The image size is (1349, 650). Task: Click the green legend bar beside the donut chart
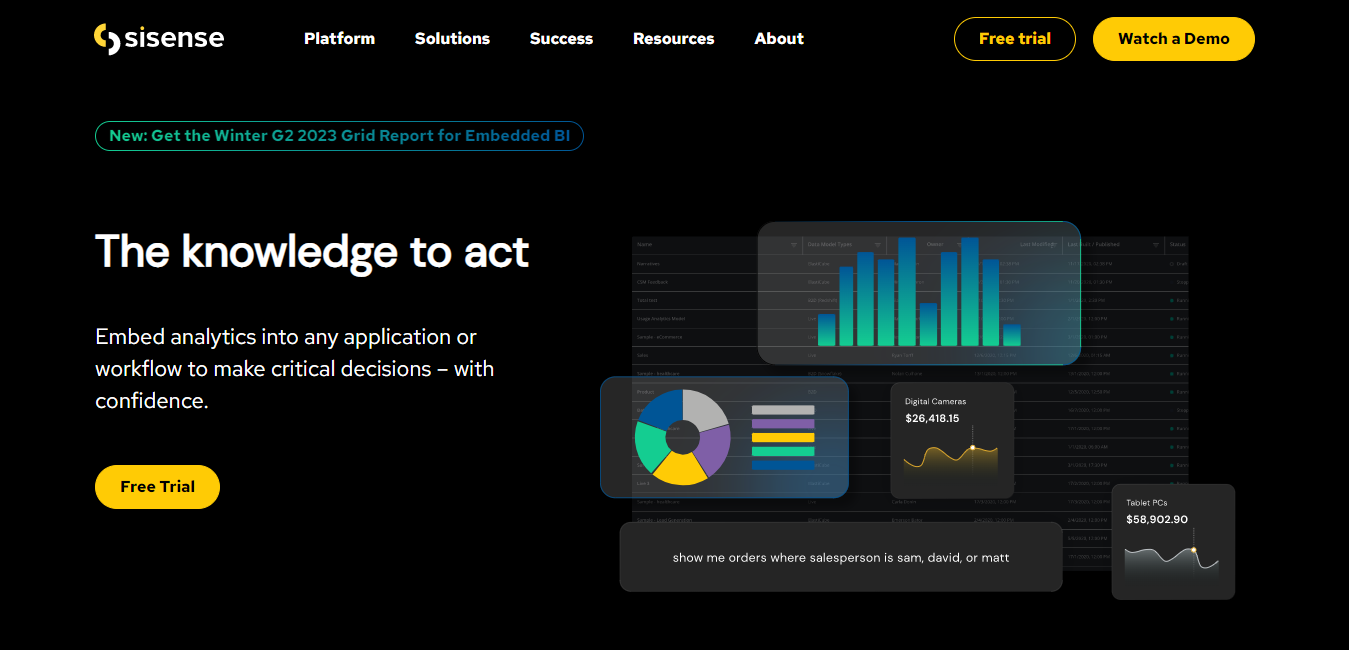click(x=783, y=451)
